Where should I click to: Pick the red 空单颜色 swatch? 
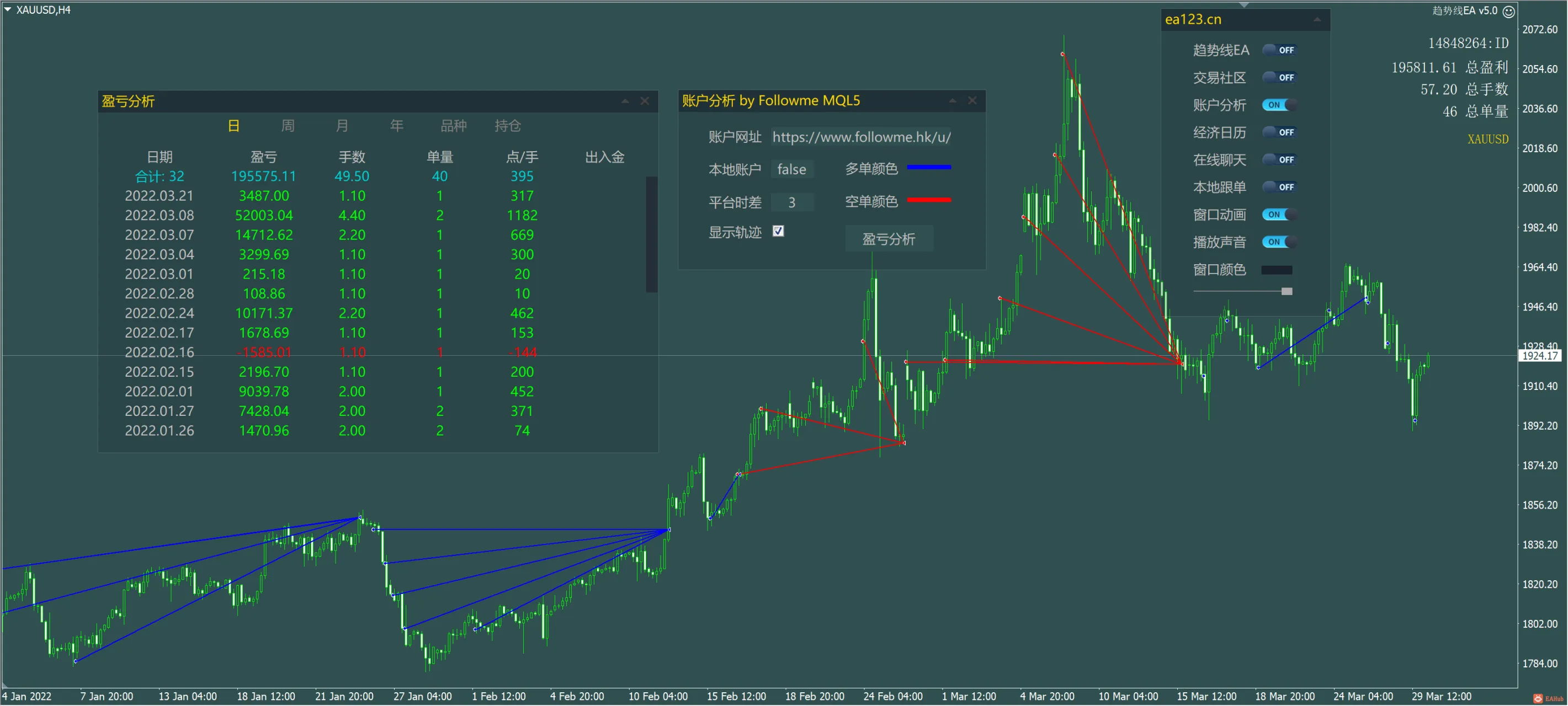tap(929, 200)
